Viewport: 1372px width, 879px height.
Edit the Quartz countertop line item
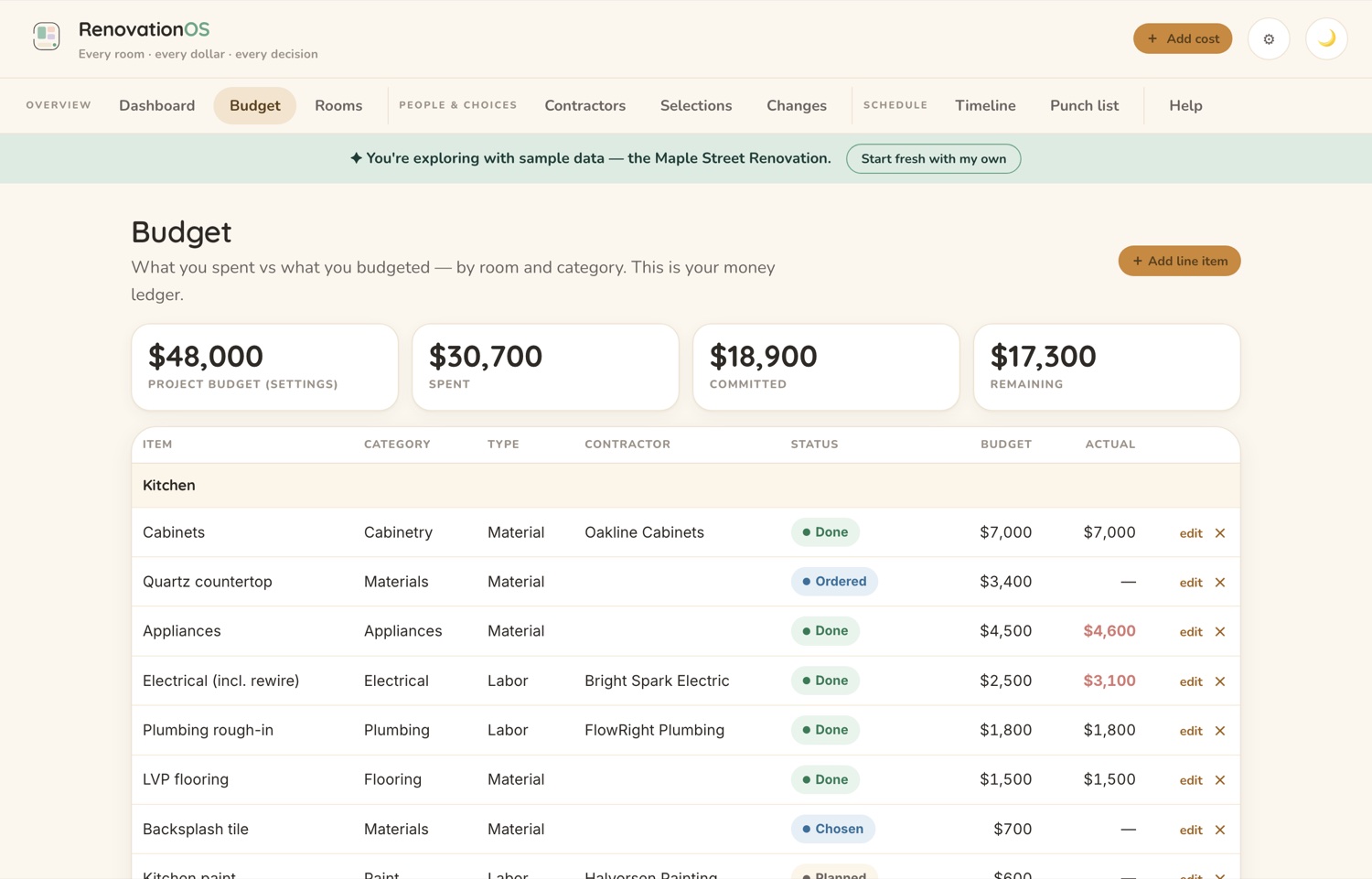(x=1190, y=583)
